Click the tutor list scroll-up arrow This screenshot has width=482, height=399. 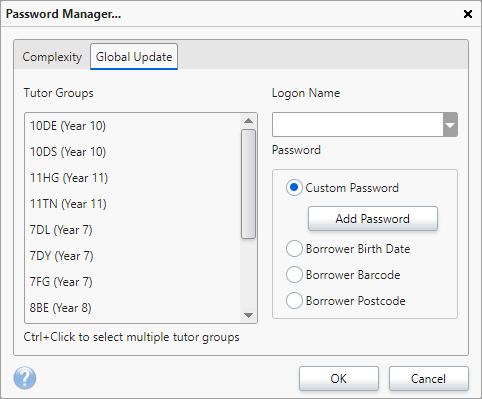(x=248, y=121)
